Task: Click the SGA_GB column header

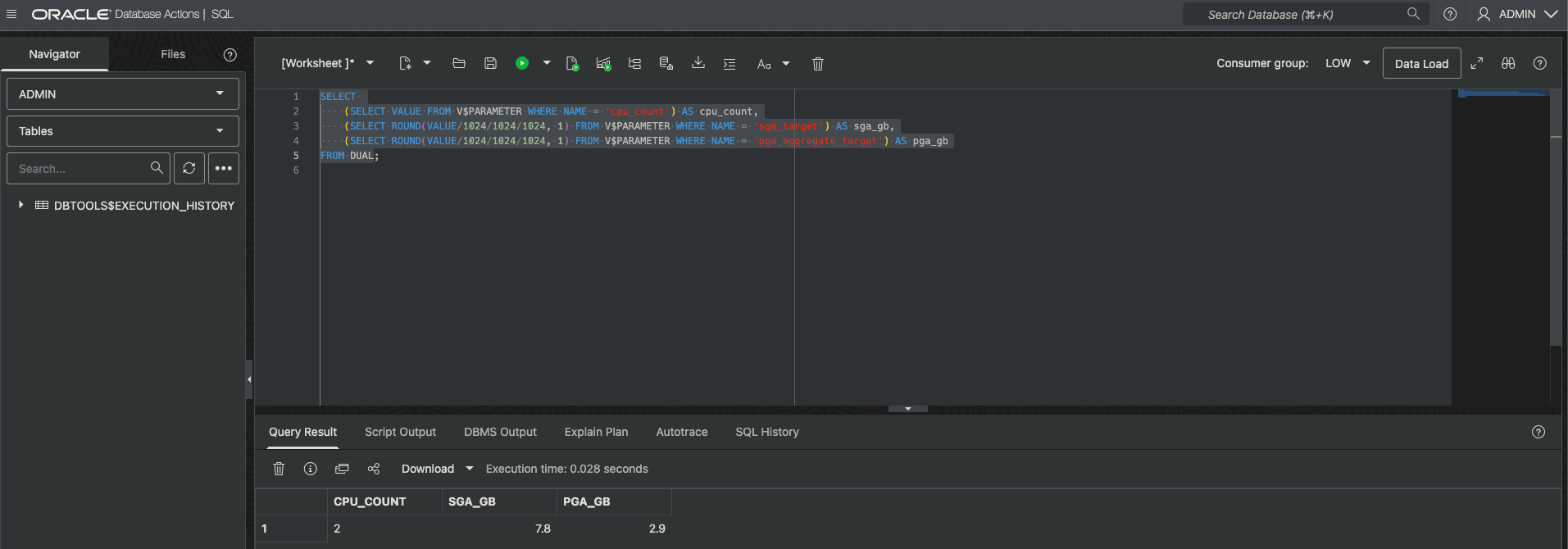Action: [499, 501]
